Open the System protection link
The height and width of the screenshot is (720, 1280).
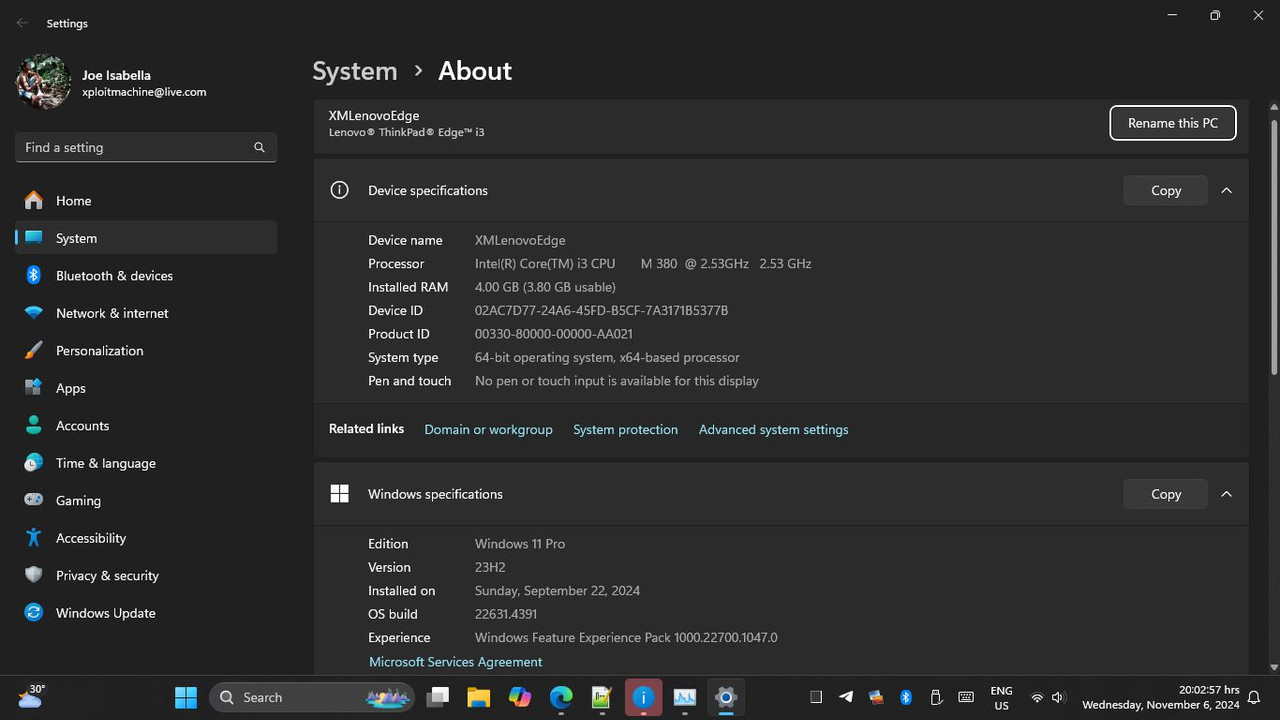625,430
